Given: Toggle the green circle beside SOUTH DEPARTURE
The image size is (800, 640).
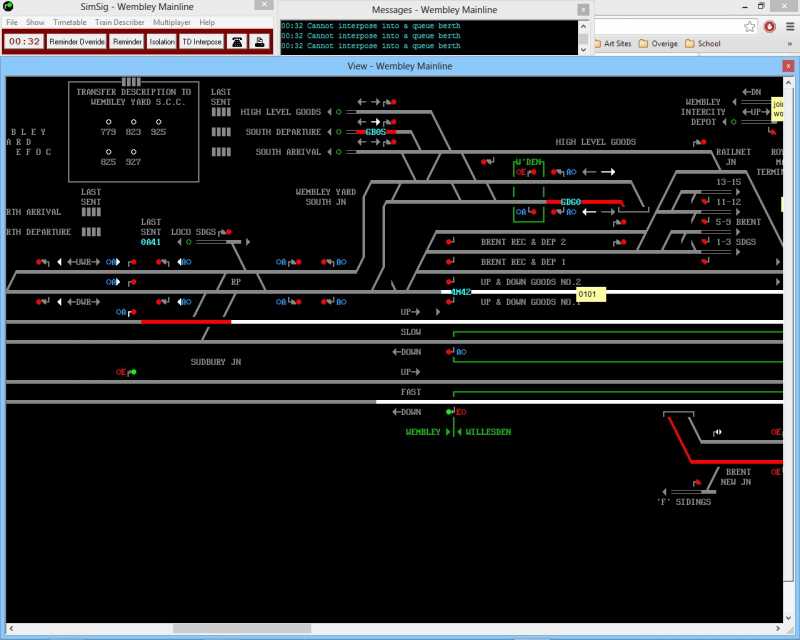Looking at the screenshot, I should click(338, 132).
